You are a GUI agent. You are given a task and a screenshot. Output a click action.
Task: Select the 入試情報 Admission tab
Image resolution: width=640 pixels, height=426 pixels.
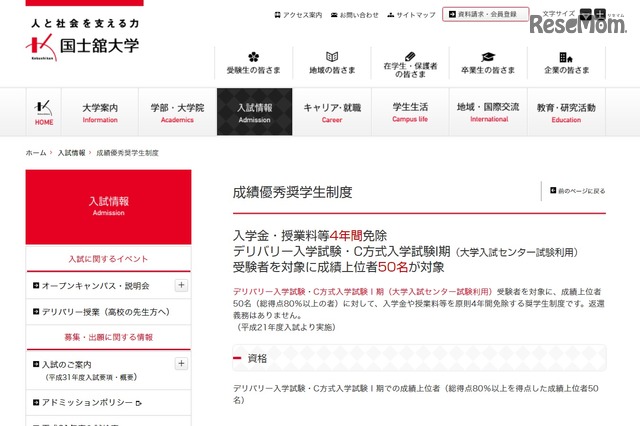[x=254, y=111]
